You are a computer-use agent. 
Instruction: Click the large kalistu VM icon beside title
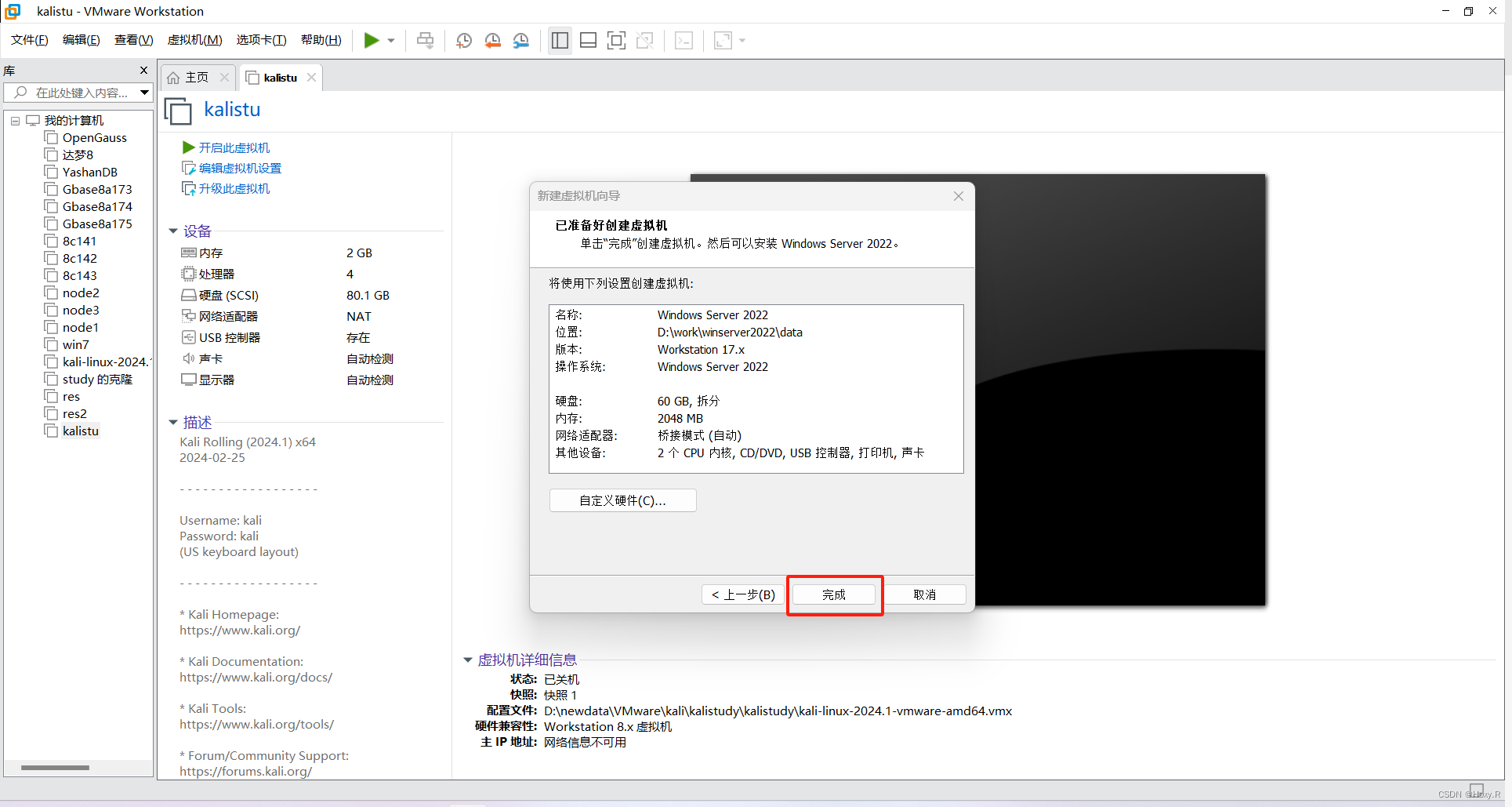tap(179, 111)
